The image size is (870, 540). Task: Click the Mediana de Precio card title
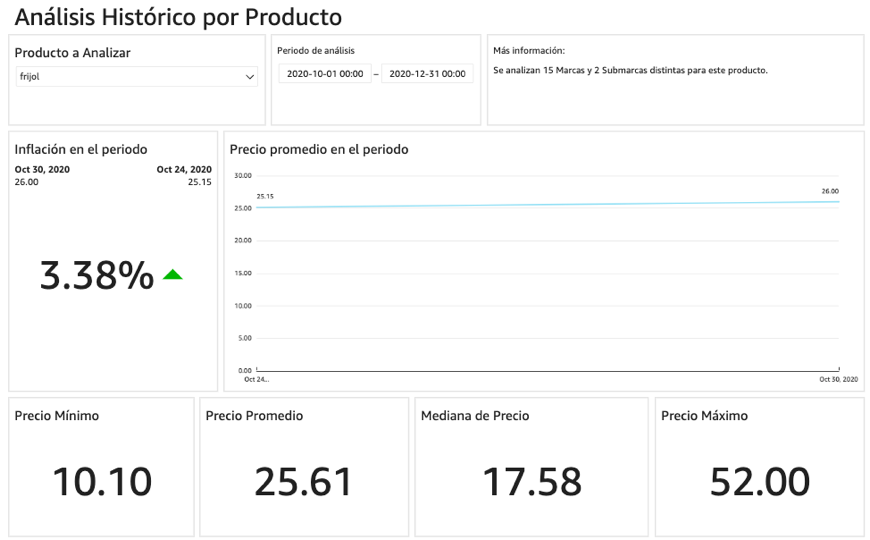click(x=475, y=416)
